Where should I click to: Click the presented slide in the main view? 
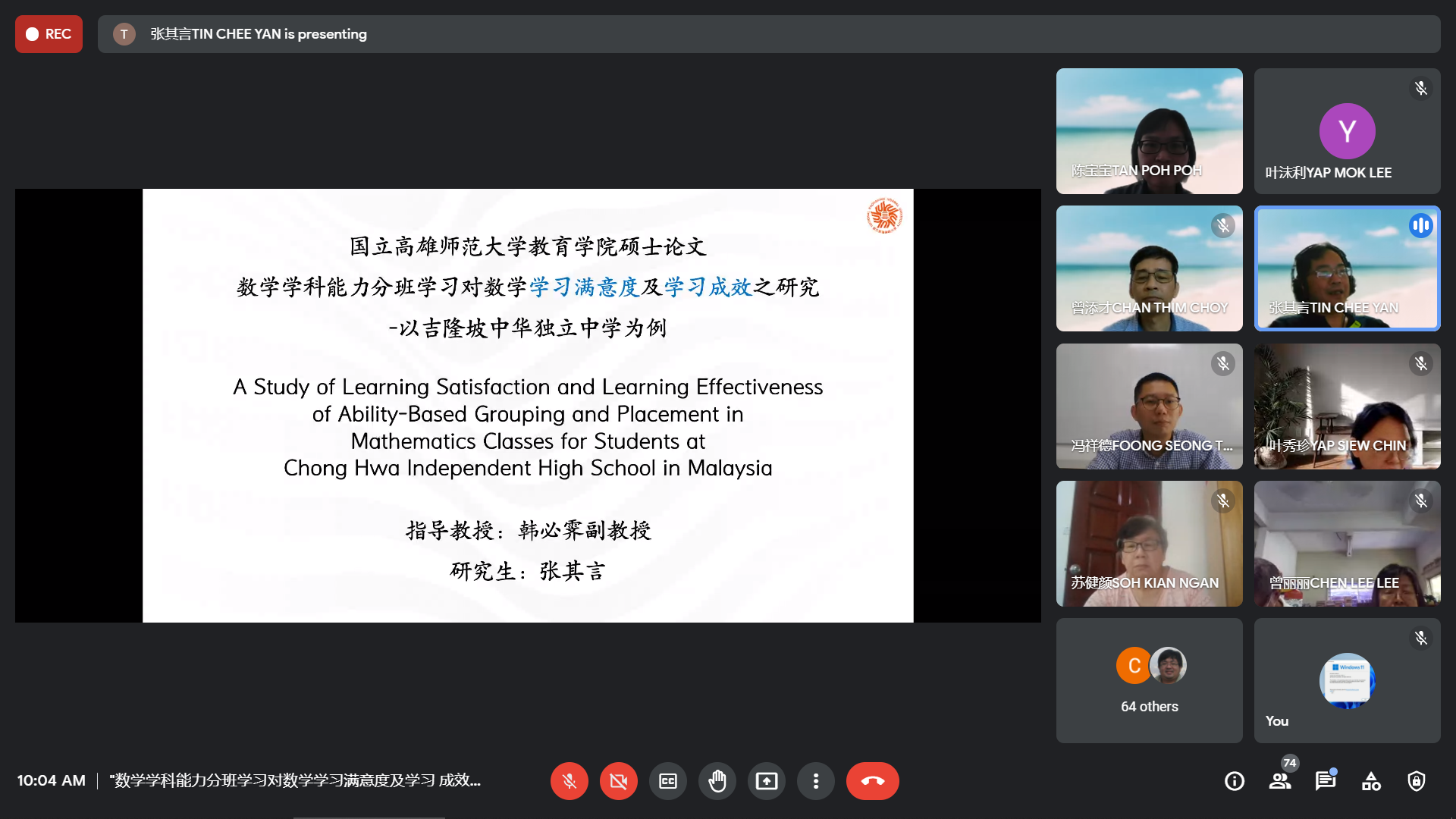pos(528,406)
